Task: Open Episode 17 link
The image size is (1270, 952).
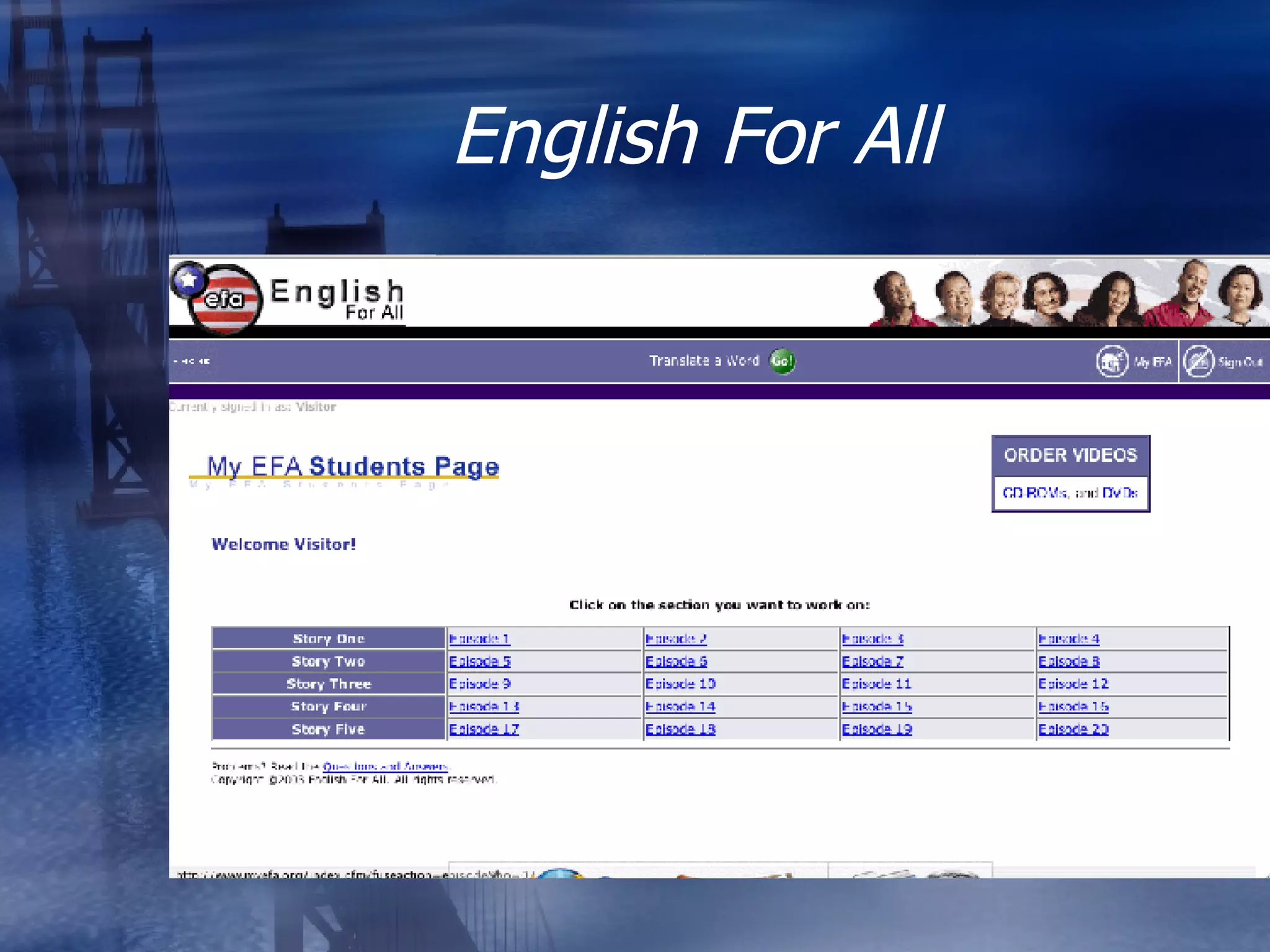Action: tap(484, 729)
